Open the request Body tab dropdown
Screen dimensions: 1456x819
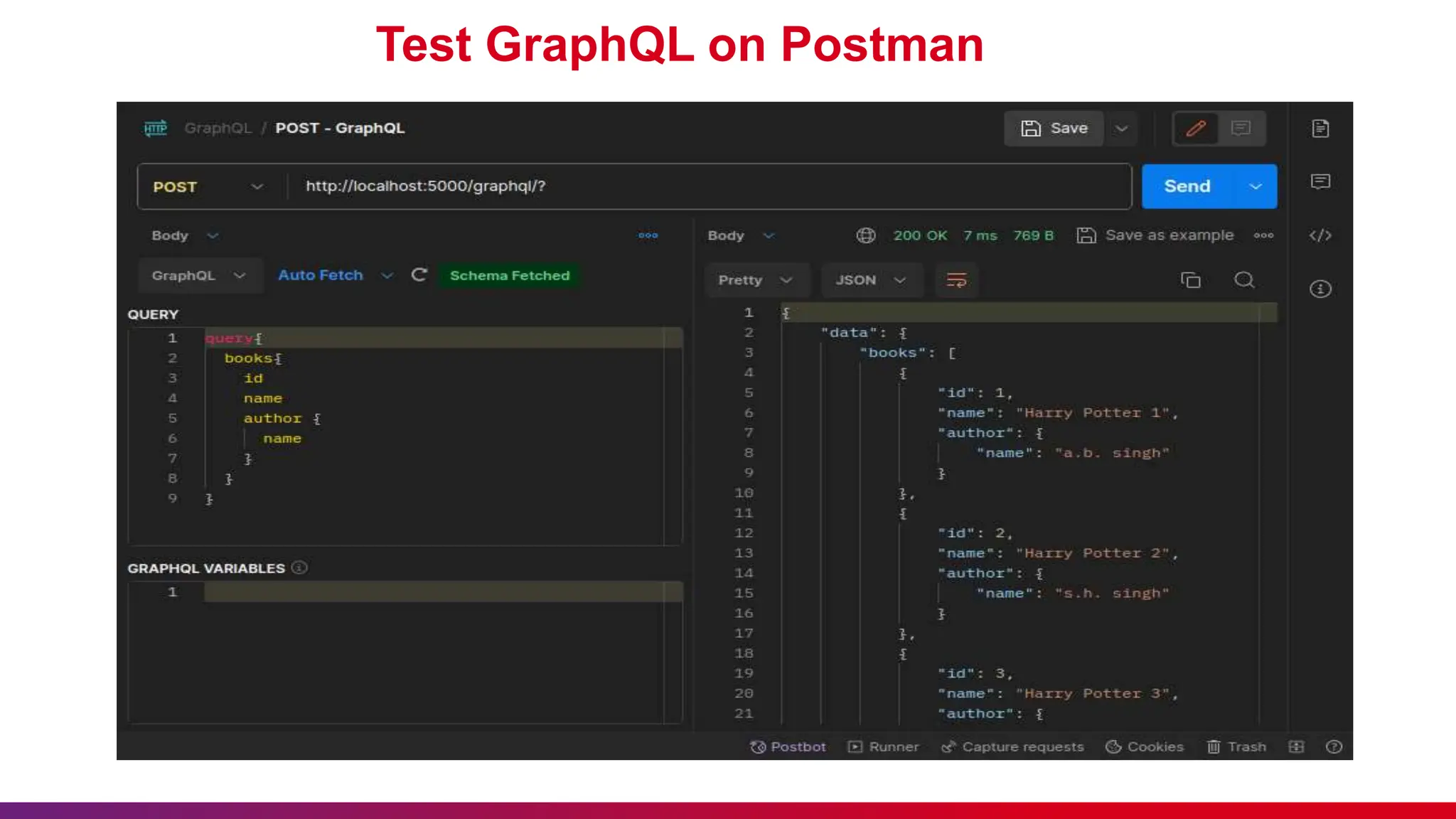pos(185,235)
